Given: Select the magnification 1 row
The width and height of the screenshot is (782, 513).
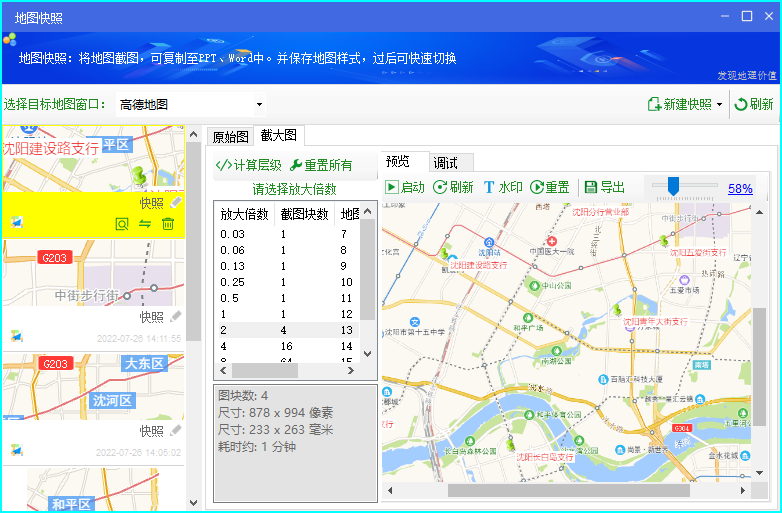Looking at the screenshot, I should tap(287, 314).
